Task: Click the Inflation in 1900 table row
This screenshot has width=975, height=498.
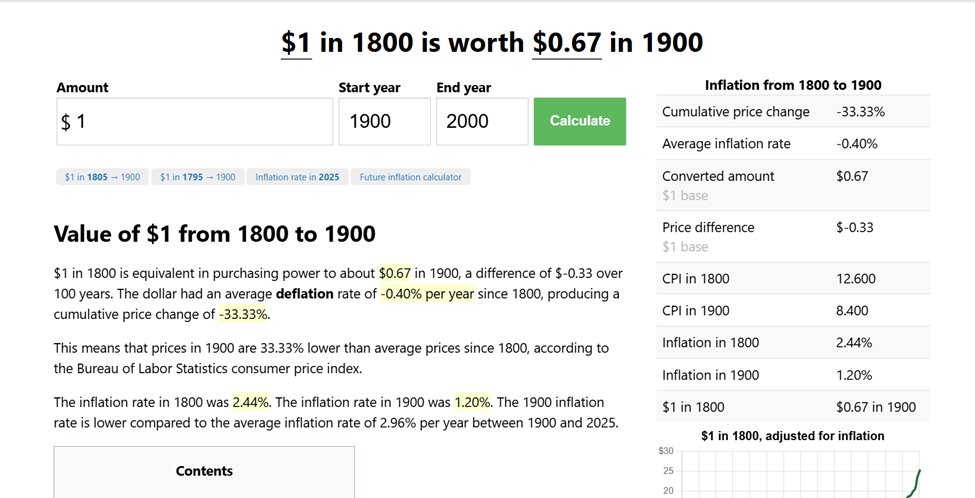Action: (x=793, y=375)
